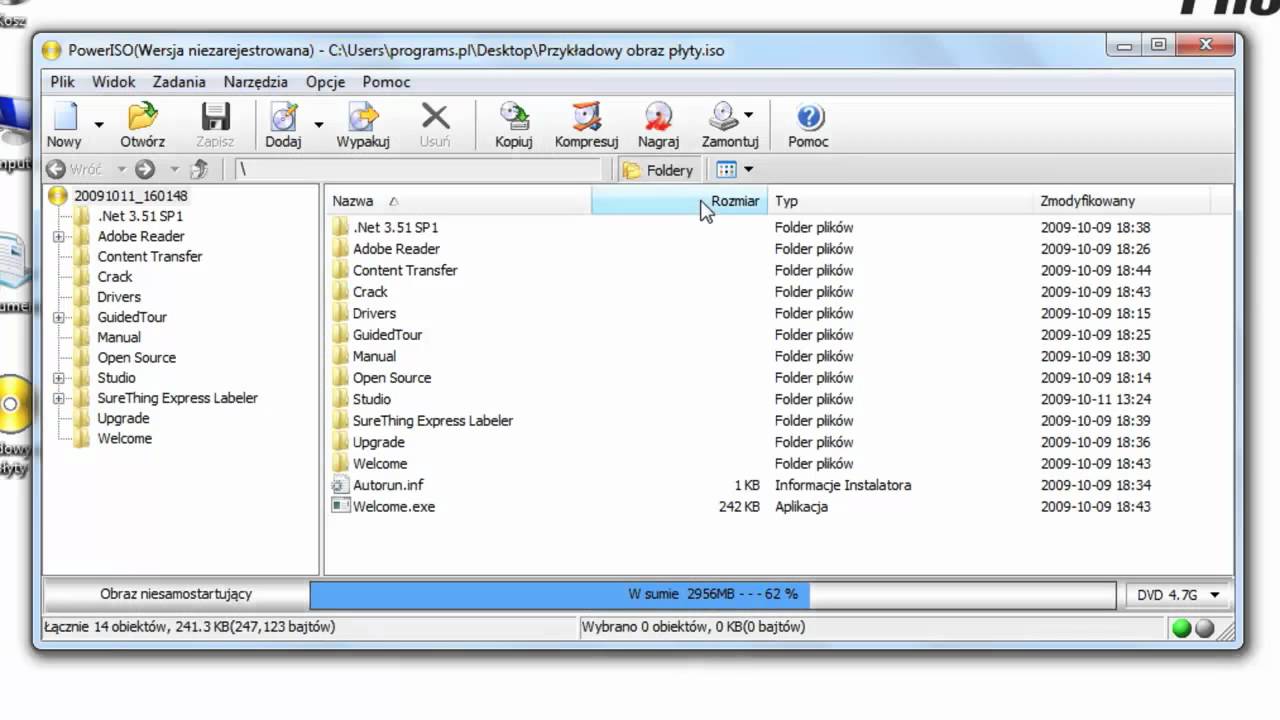Viewport: 1280px width, 720px height.
Task: Click the Zamontuj (mount) toolbar icon
Action: tap(724, 117)
